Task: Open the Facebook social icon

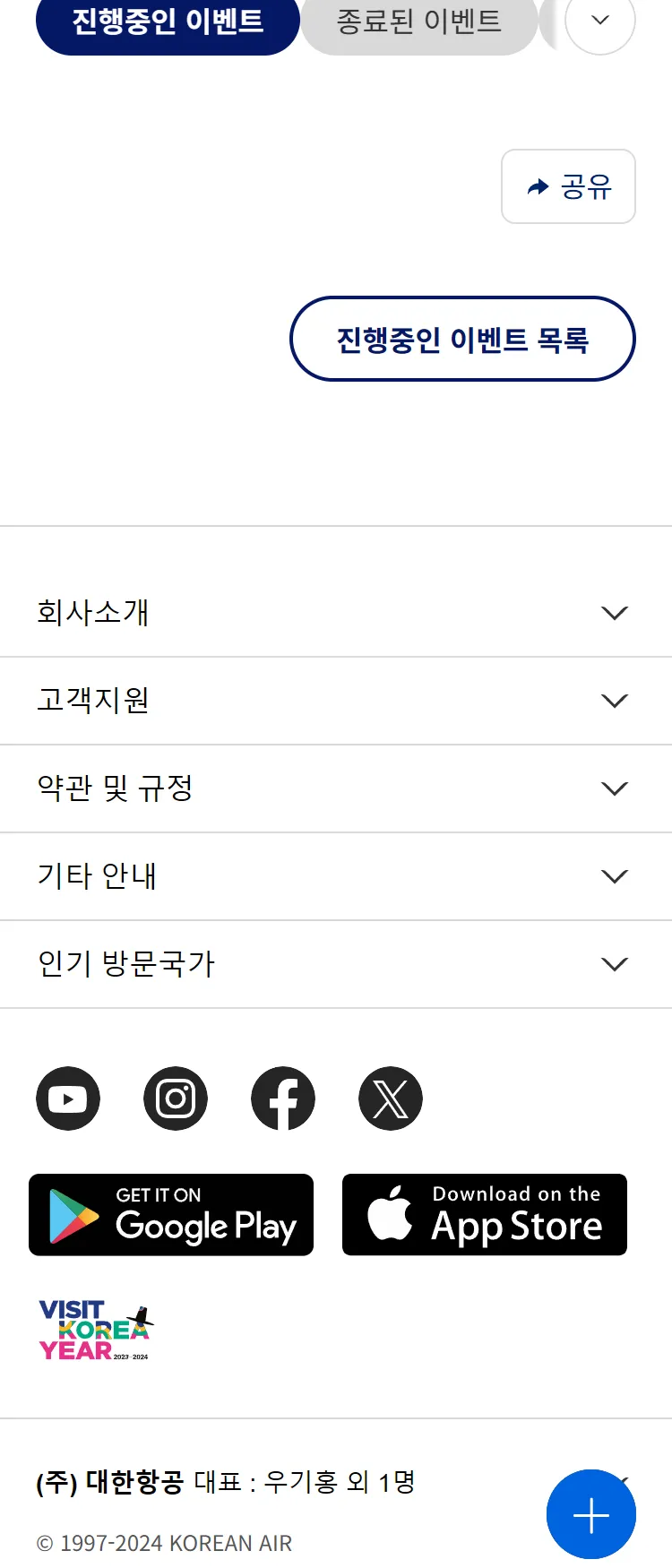Action: [x=283, y=1098]
